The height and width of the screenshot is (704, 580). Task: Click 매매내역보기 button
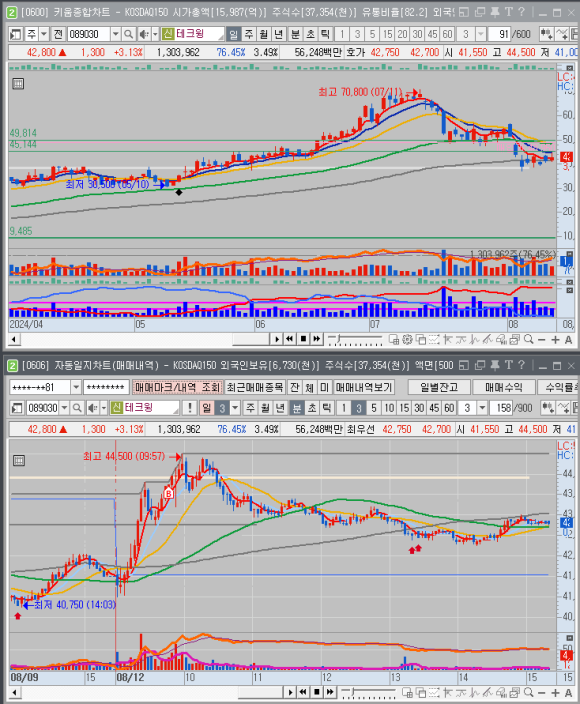(364, 387)
